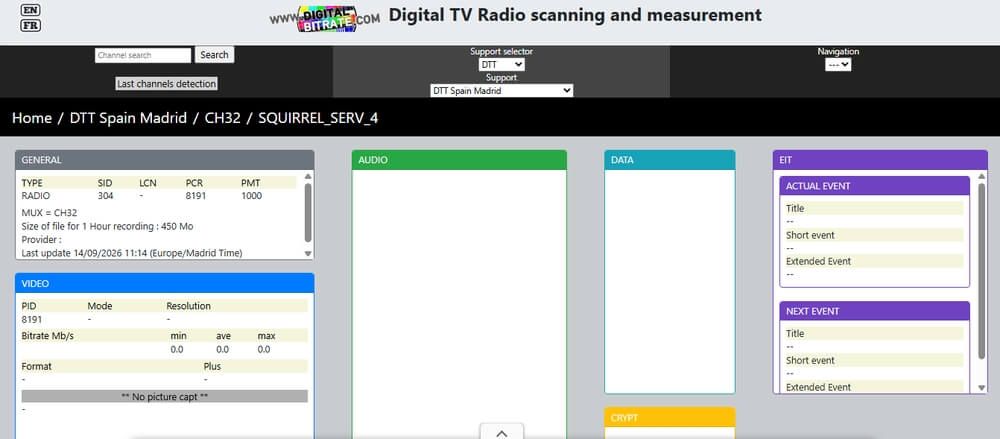
Task: Click the Format label in VIDEO panel
Action: (36, 366)
